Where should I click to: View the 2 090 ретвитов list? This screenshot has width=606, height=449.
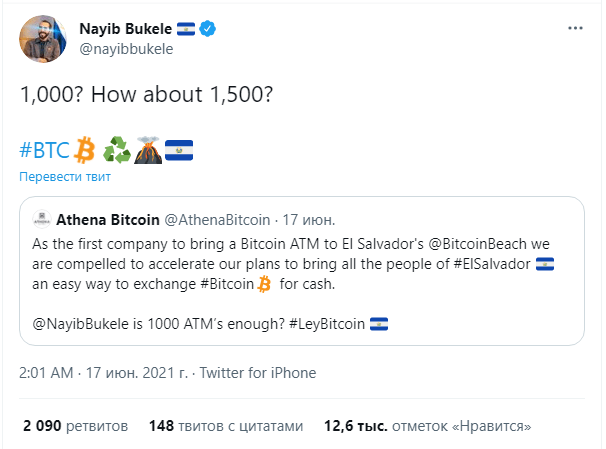[x=75, y=426]
